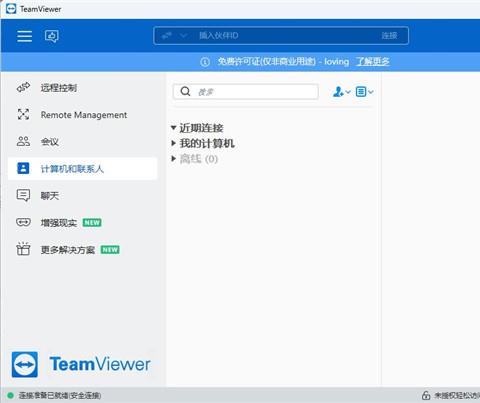
Task: Collapse the 近期连接 group
Action: pyautogui.click(x=173, y=128)
